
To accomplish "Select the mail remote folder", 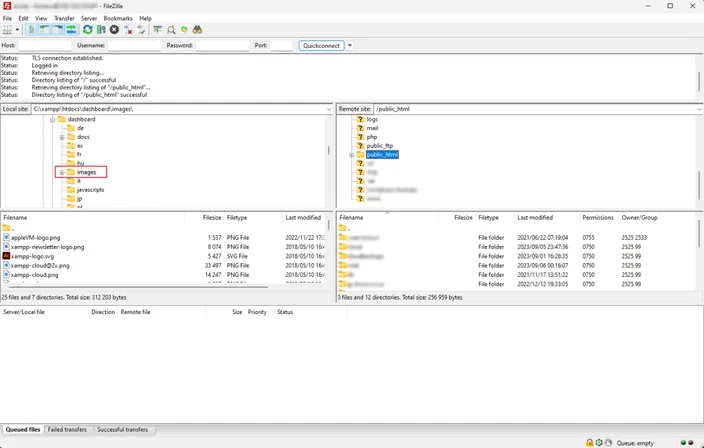I will coord(372,128).
